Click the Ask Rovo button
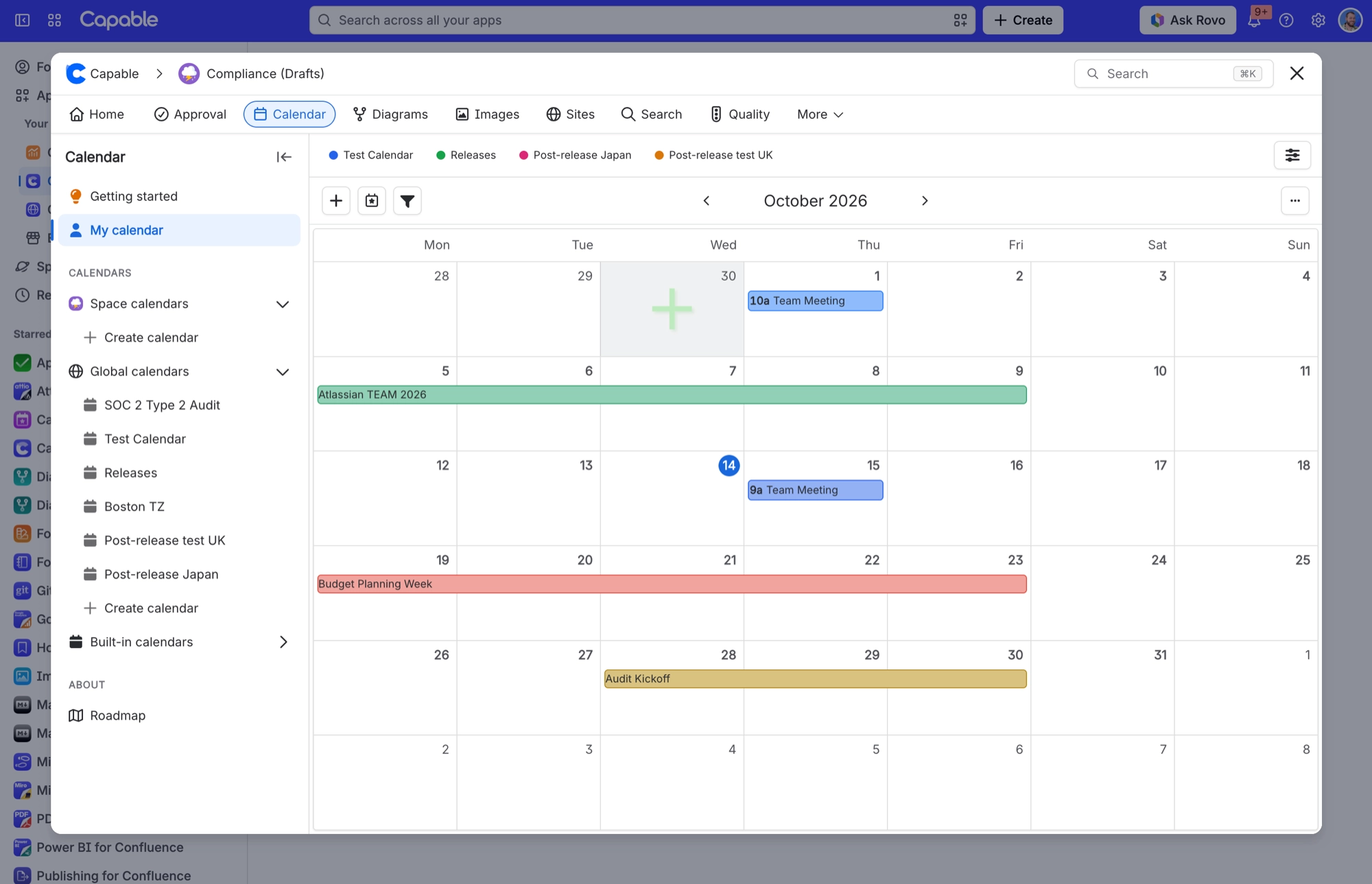Viewport: 1372px width, 884px height. point(1187,21)
